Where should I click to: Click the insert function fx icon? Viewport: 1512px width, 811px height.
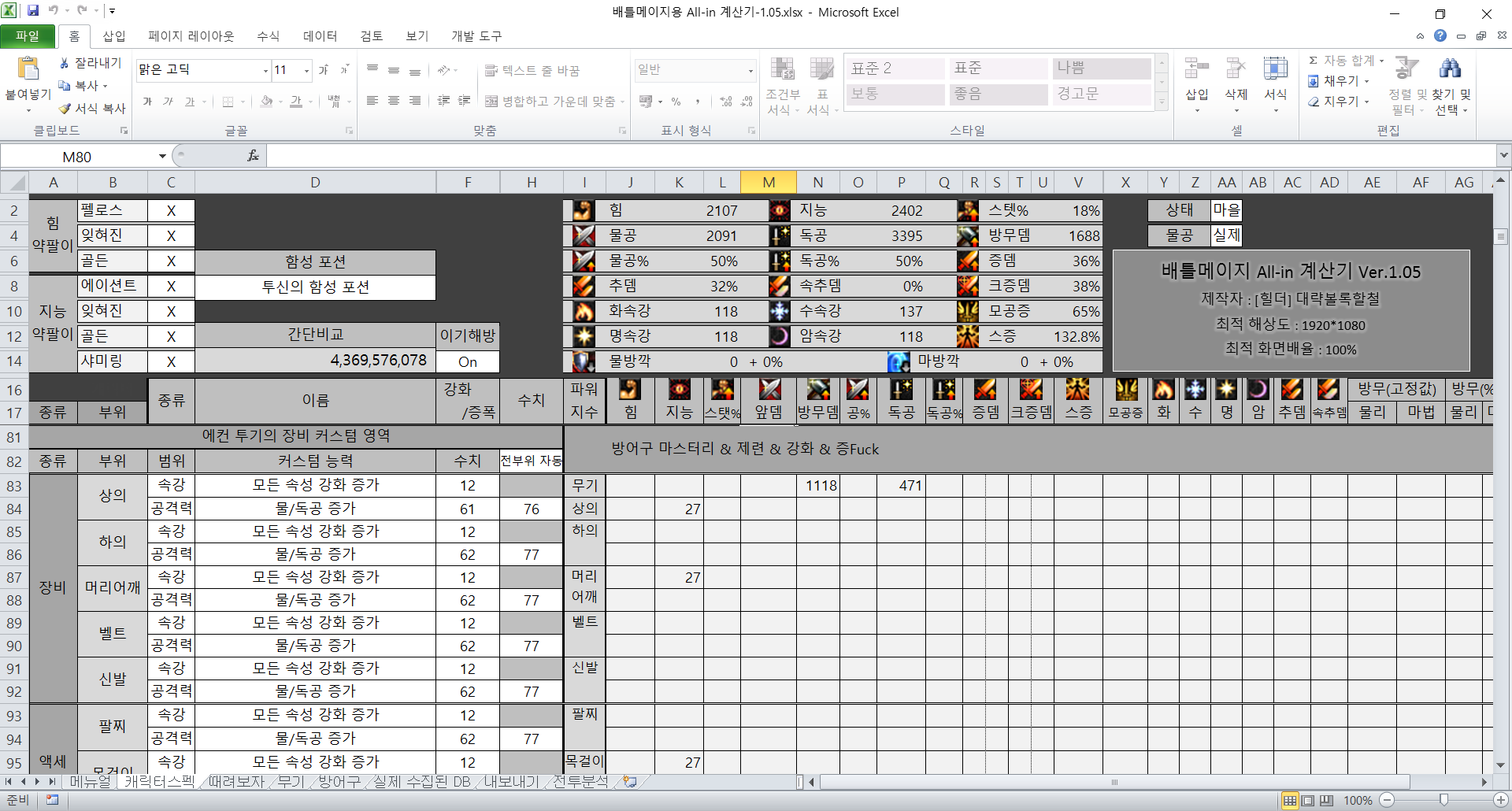253,156
